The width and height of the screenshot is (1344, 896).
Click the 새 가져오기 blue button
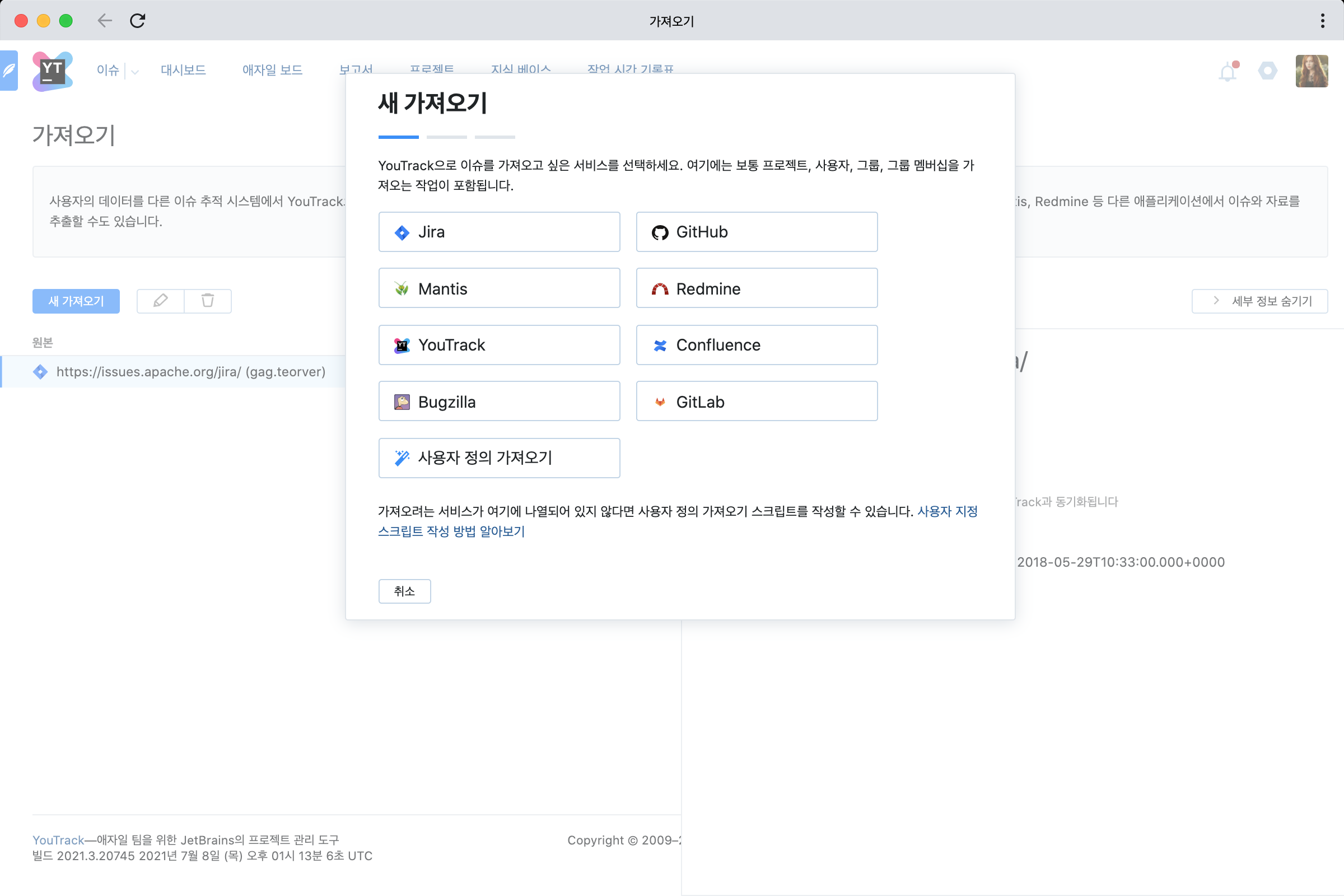point(76,301)
